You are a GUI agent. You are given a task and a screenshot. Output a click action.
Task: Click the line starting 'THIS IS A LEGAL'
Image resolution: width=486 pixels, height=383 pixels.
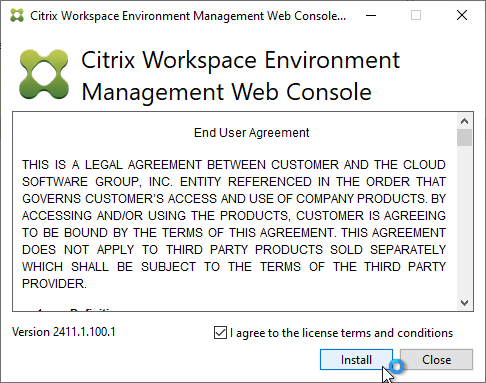pos(234,165)
